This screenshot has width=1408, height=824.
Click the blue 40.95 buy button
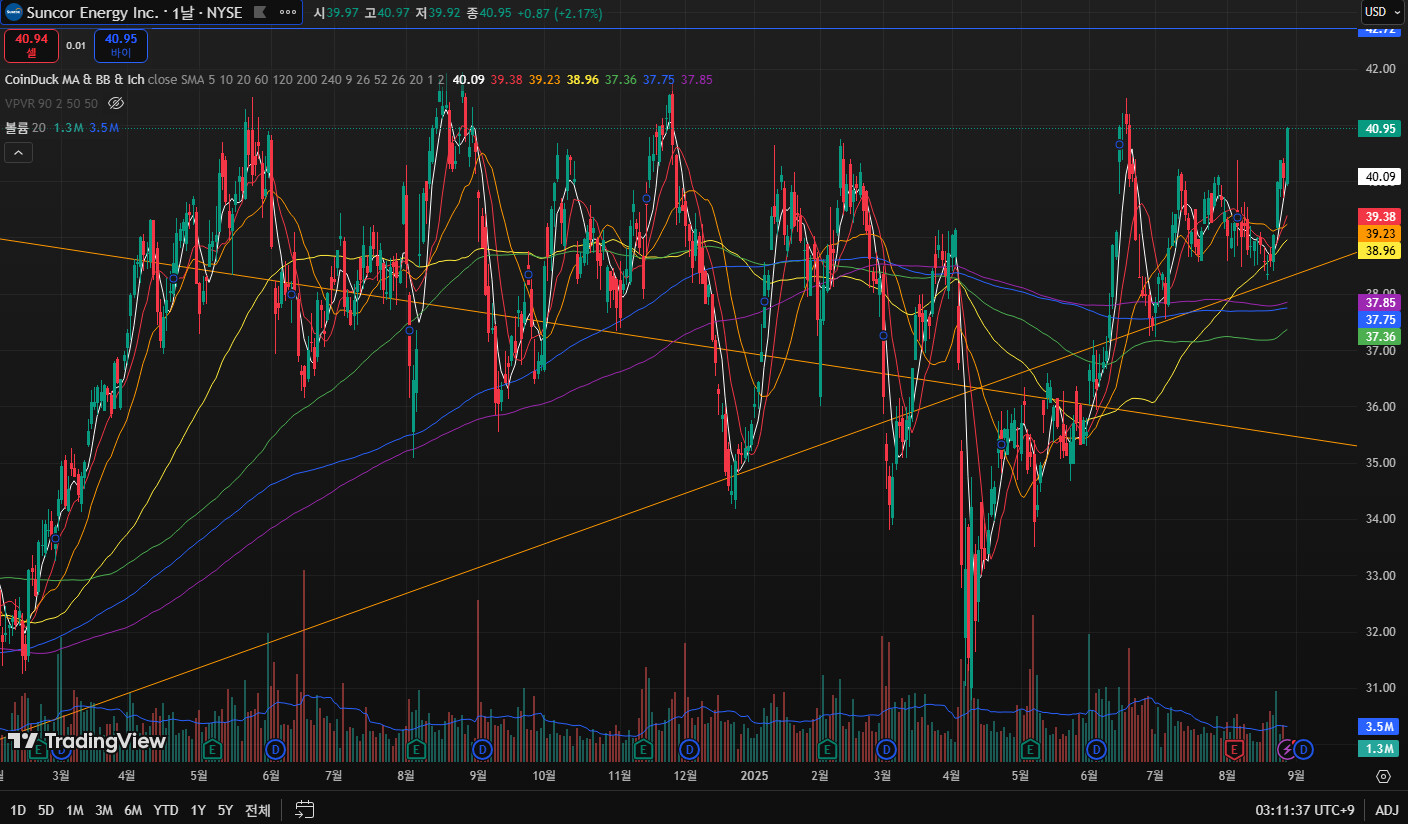coord(120,45)
